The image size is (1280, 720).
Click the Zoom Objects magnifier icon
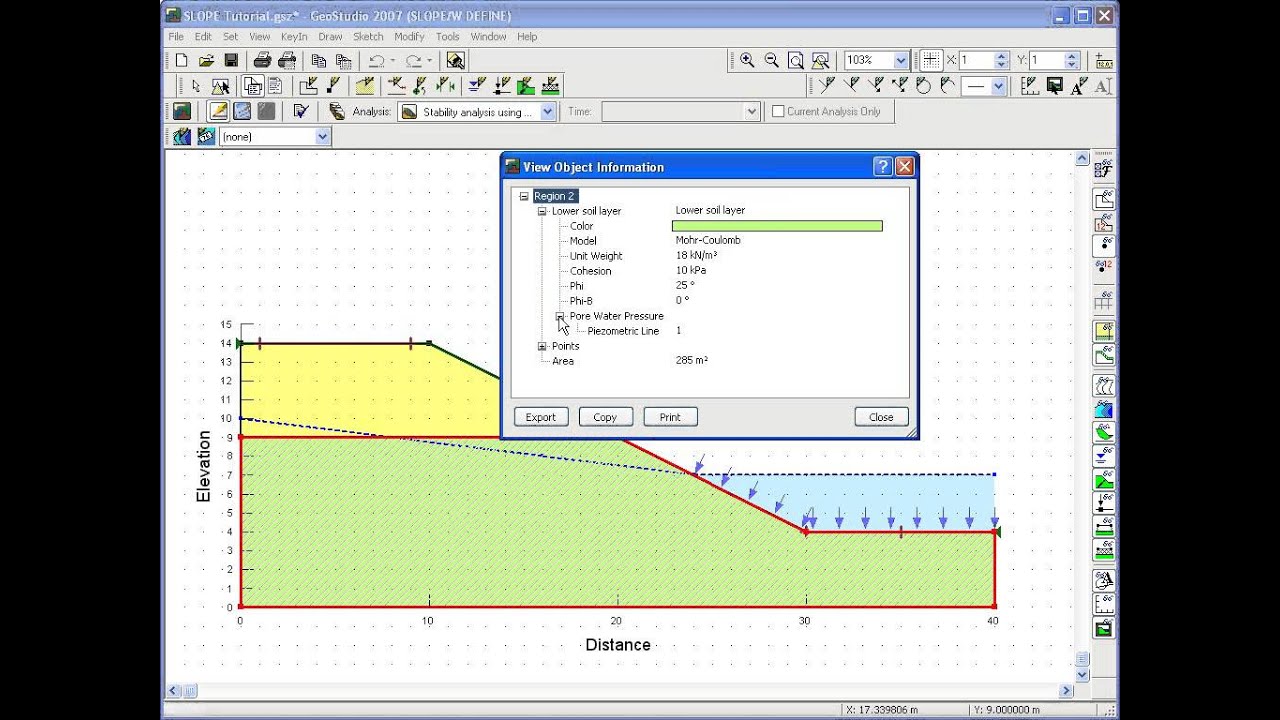pyautogui.click(x=821, y=60)
